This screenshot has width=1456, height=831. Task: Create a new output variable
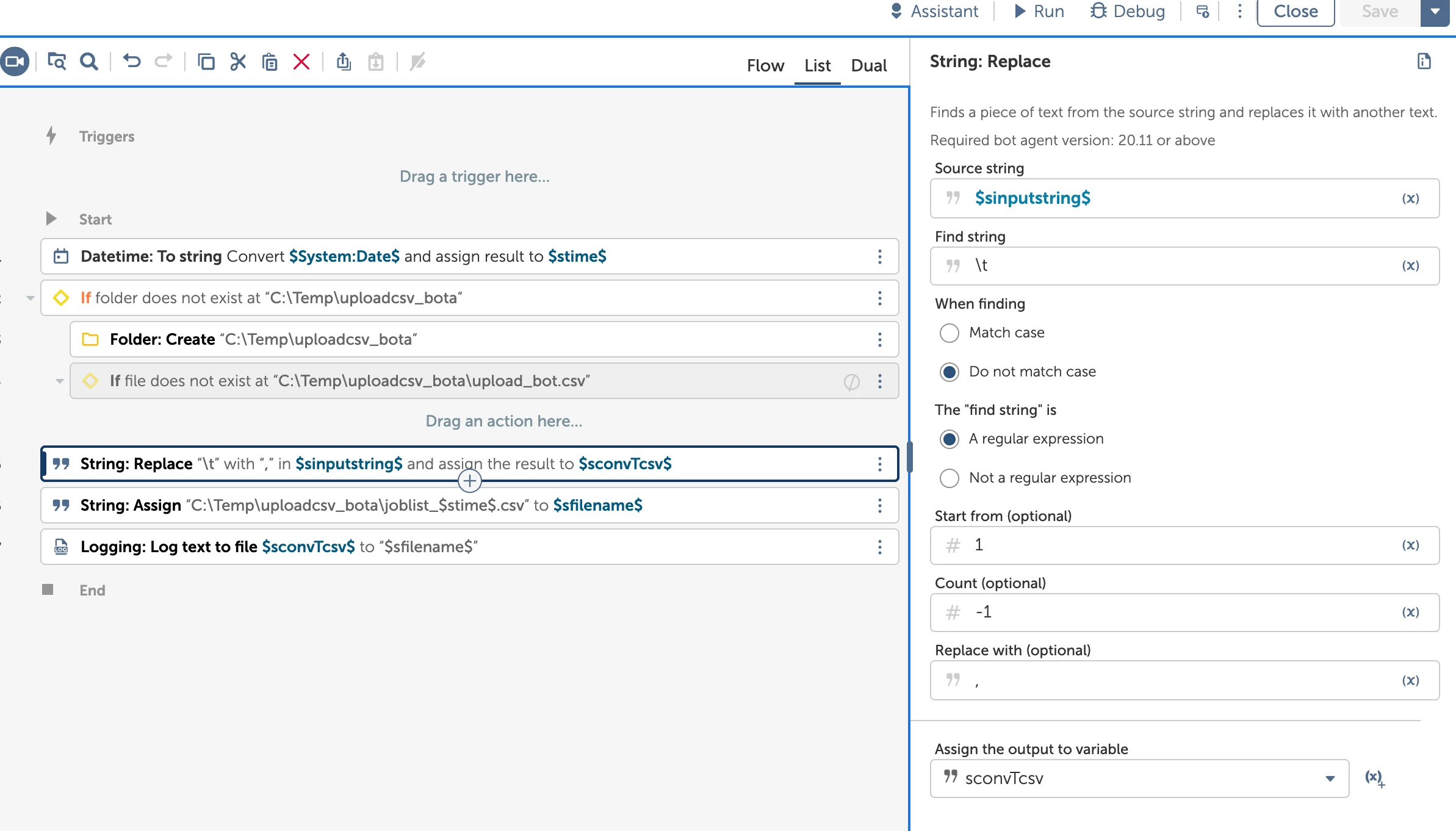tap(1375, 778)
